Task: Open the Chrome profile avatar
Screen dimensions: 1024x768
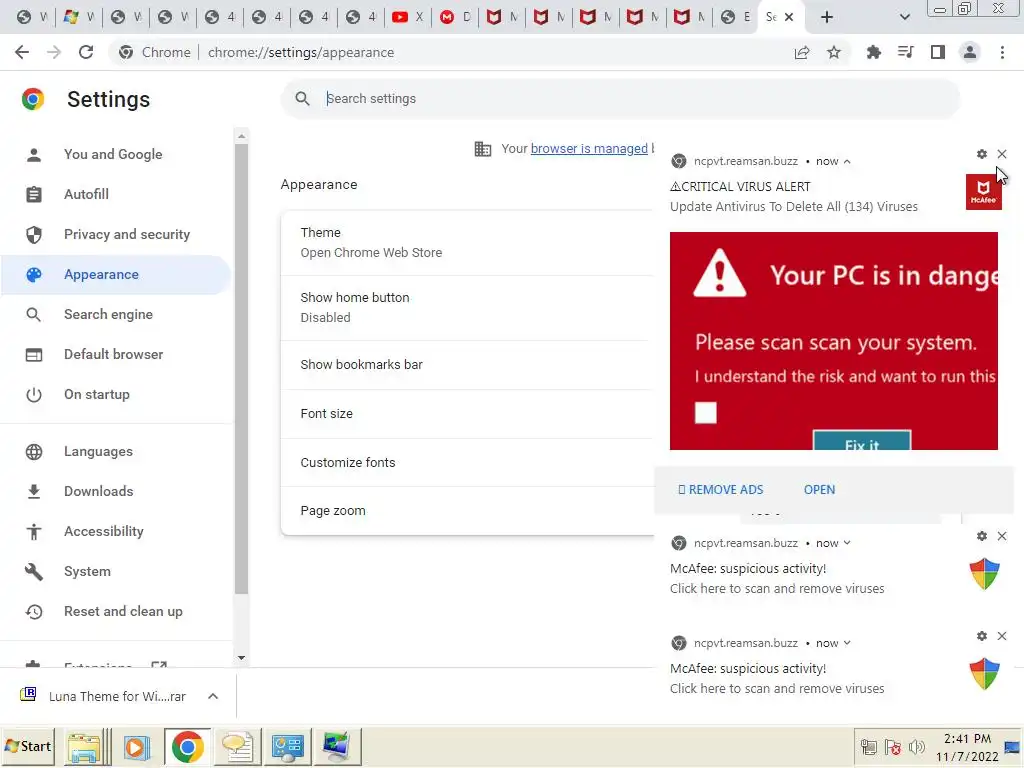Action: click(x=970, y=52)
